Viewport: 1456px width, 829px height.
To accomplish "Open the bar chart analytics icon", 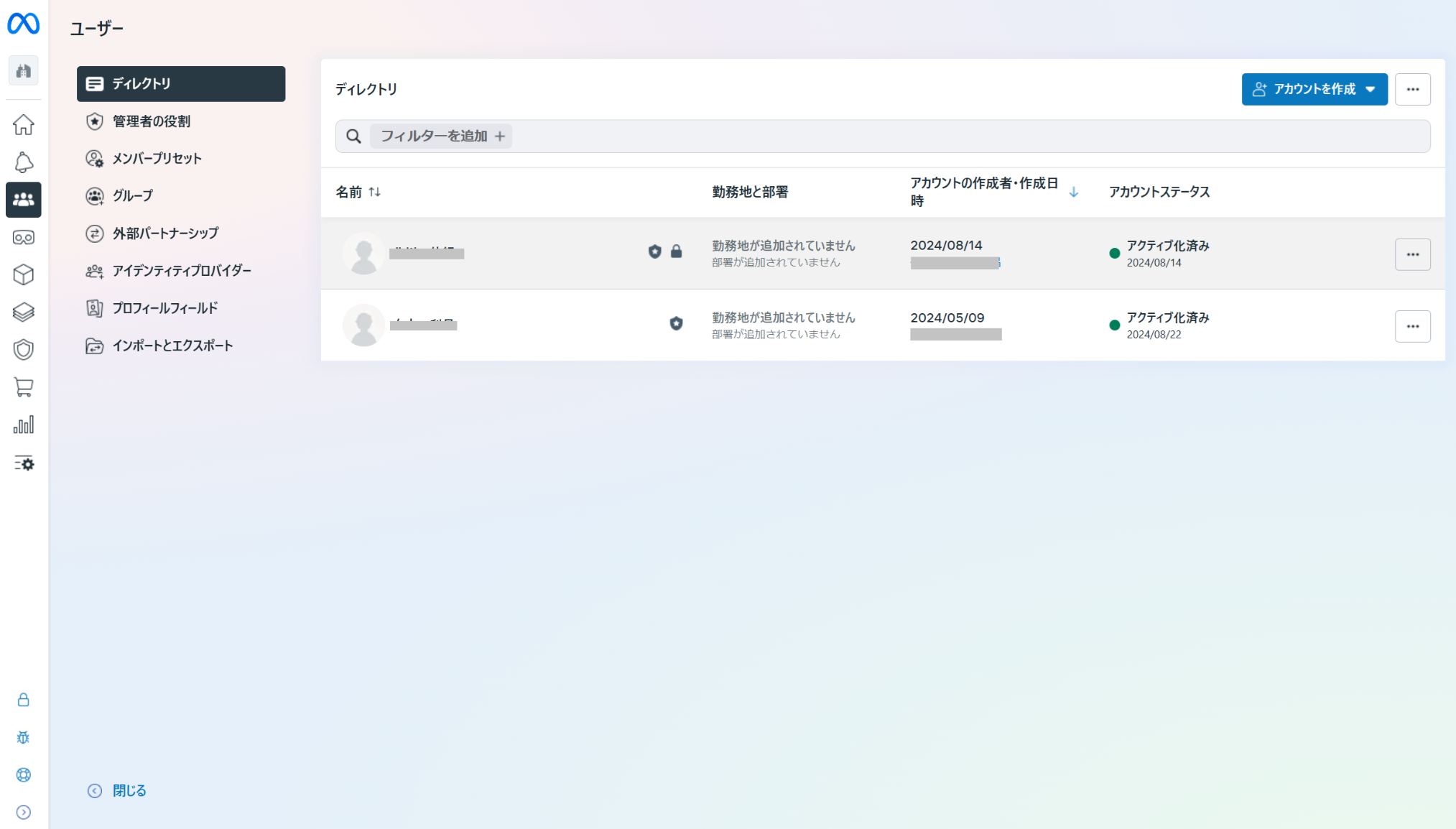I will (24, 425).
